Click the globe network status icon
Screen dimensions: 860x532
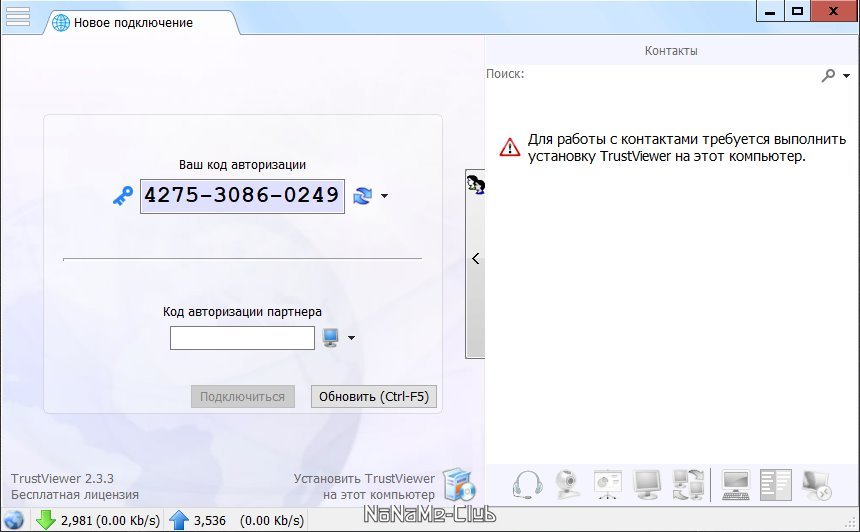(14, 520)
